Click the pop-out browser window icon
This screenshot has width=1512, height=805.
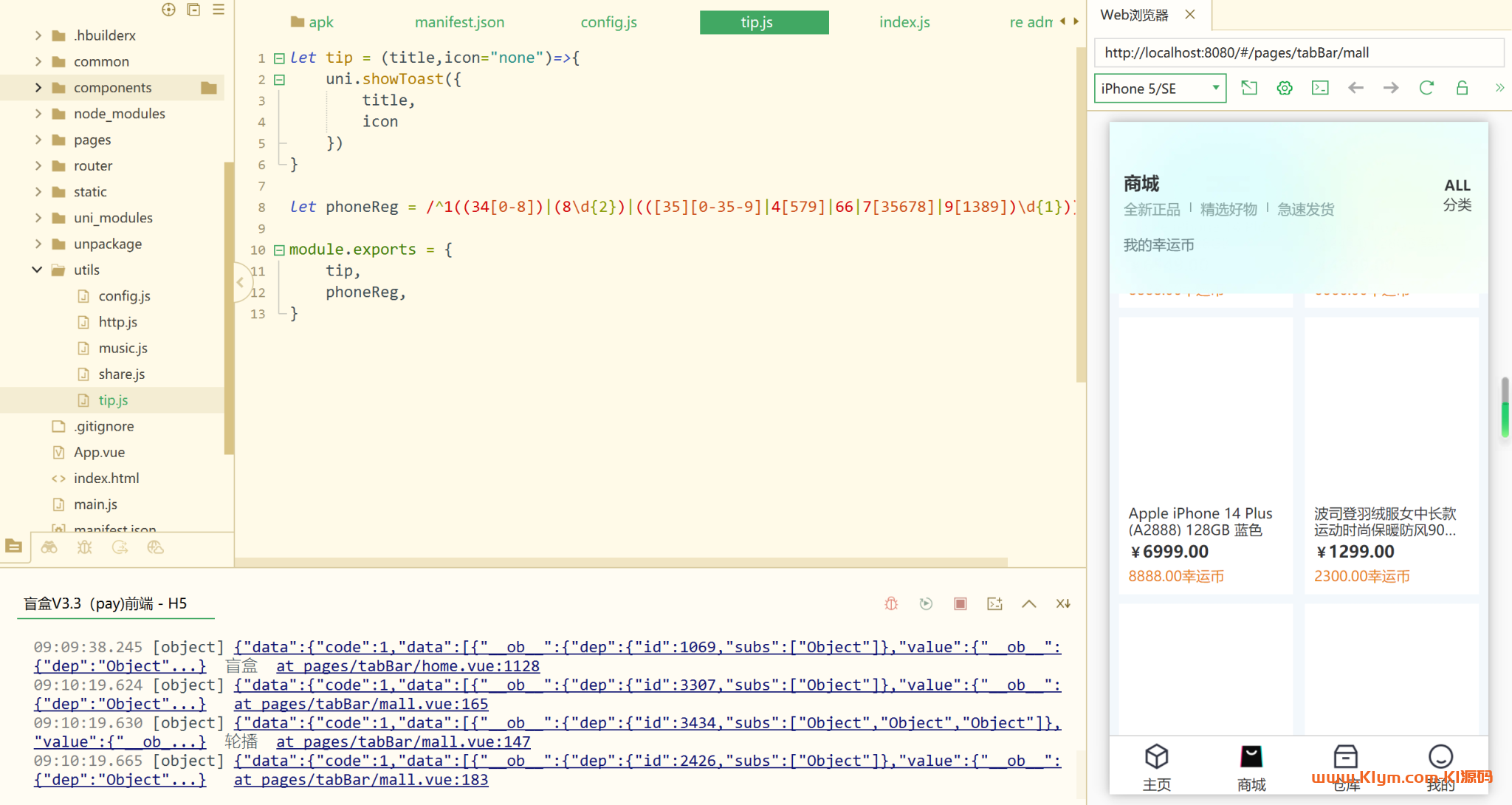click(x=1249, y=88)
